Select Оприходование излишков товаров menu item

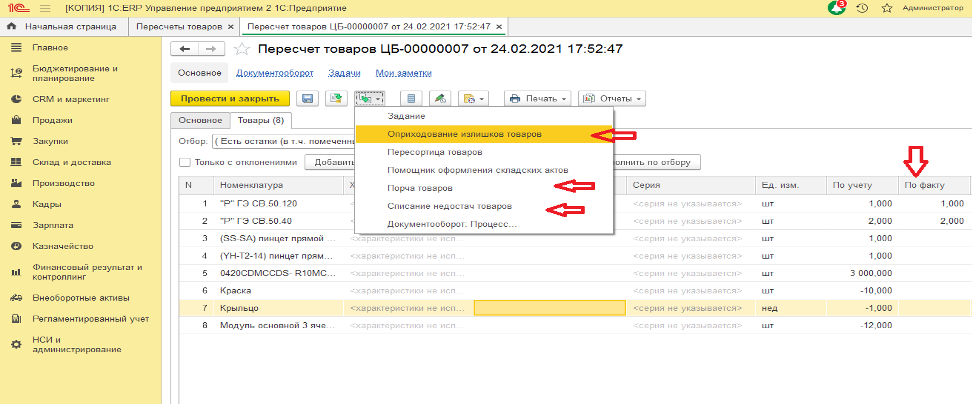click(484, 134)
